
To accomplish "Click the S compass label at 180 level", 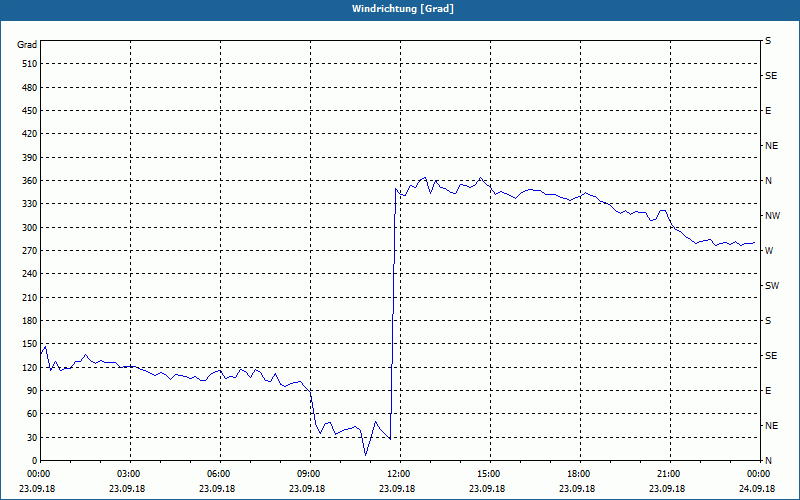I will pos(768,321).
